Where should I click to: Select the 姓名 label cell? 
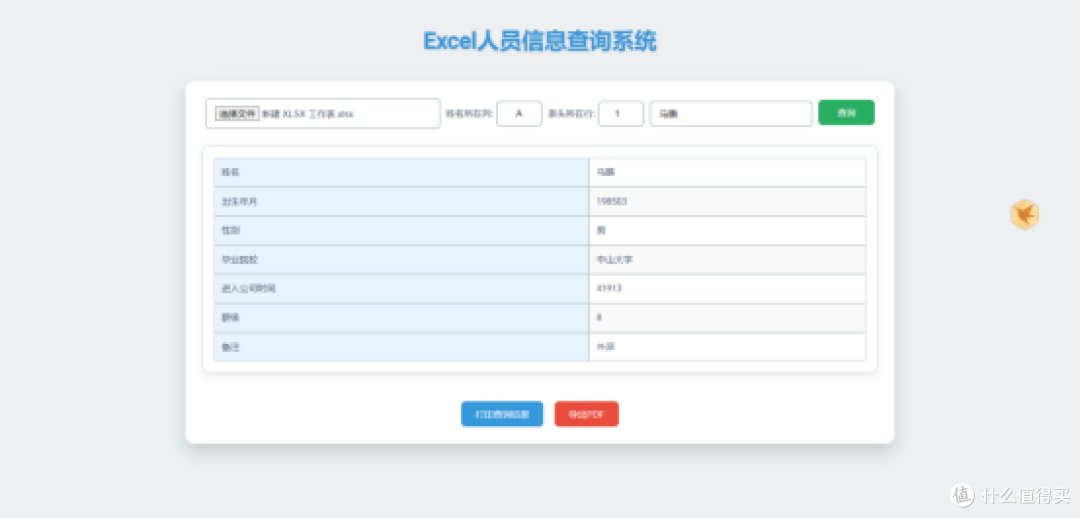pos(402,172)
